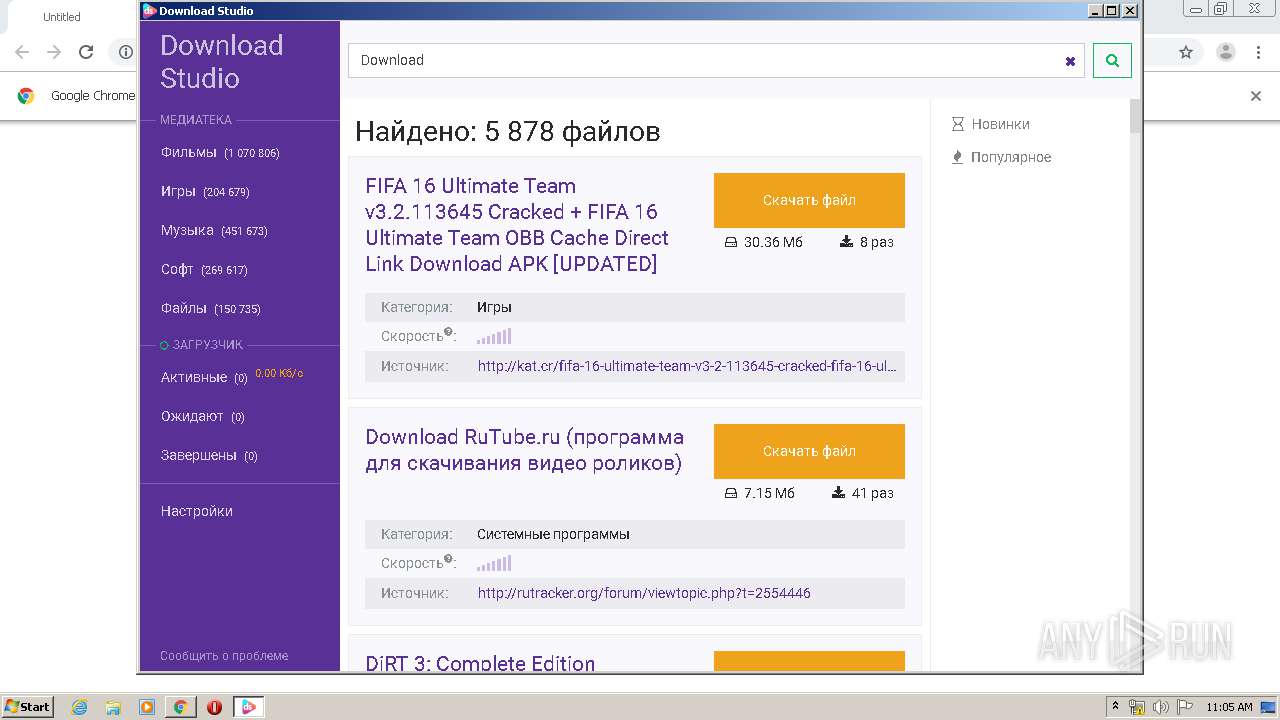The image size is (1280, 720).
Task: Click Скачать файл for FIFA 16 Ultimate Team
Action: pos(809,200)
